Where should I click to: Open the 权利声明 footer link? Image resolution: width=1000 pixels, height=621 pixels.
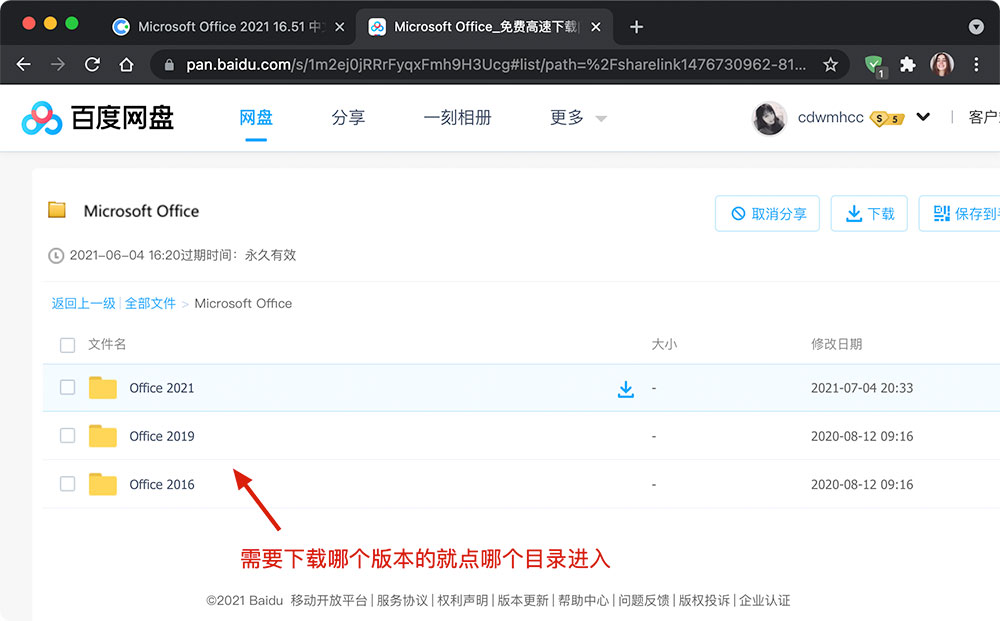coord(462,601)
